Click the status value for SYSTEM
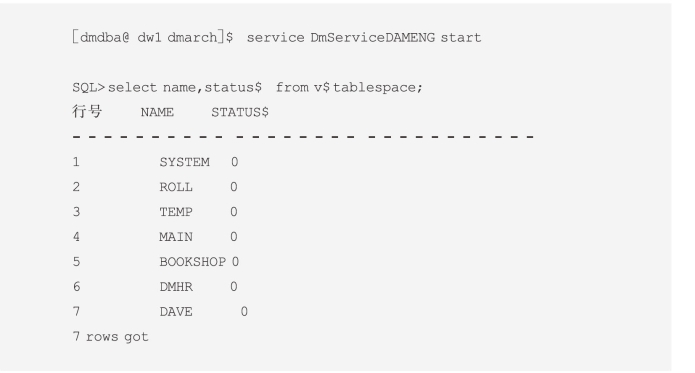 (x=234, y=162)
